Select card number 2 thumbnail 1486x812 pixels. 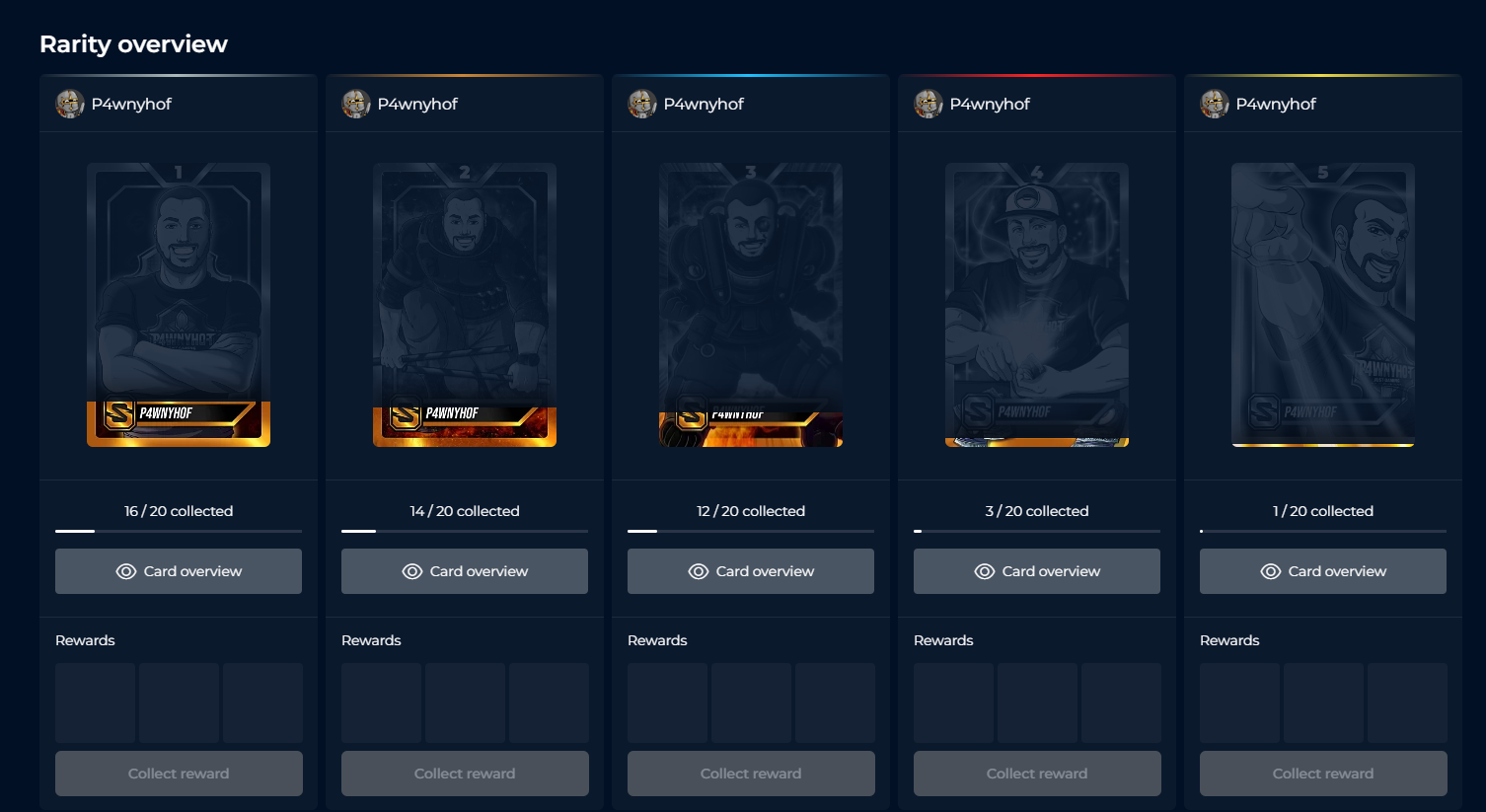click(465, 305)
